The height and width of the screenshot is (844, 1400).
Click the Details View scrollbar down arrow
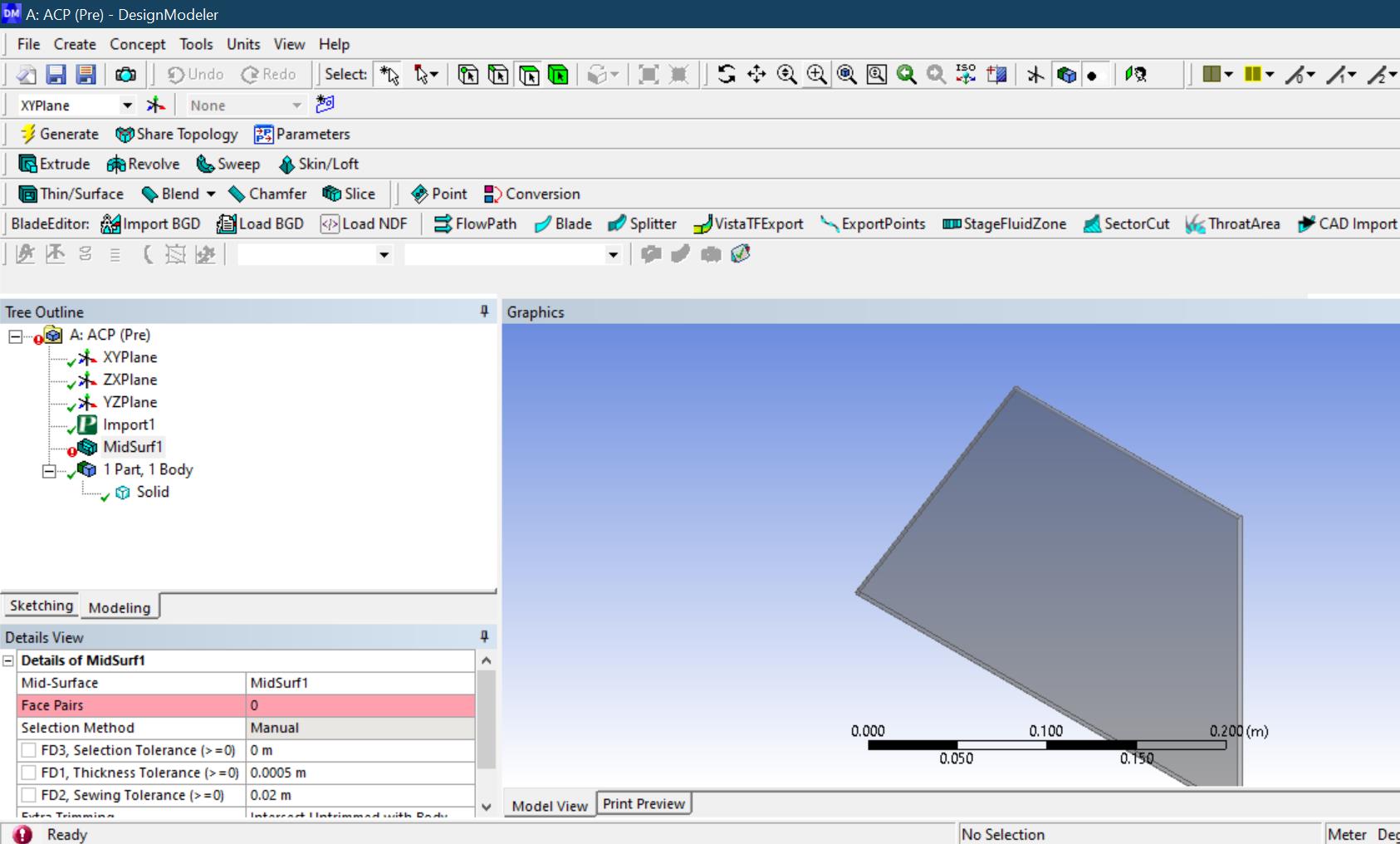point(487,807)
